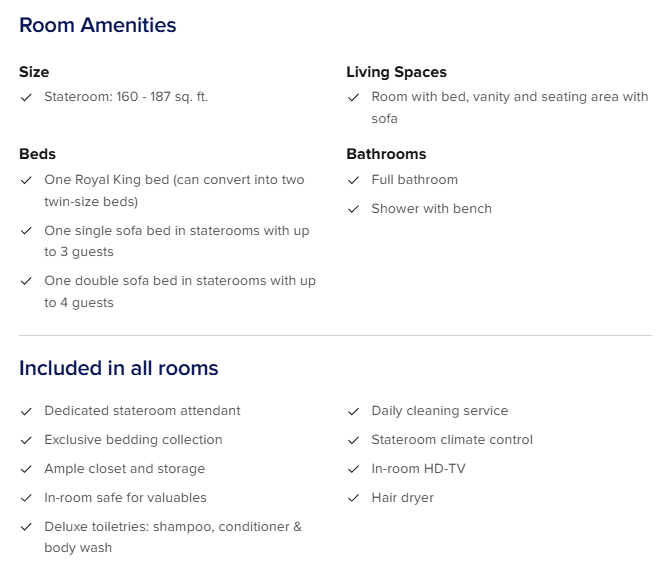The width and height of the screenshot is (656, 575).
Task: Click the Included in all rooms heading
Action: tap(118, 368)
